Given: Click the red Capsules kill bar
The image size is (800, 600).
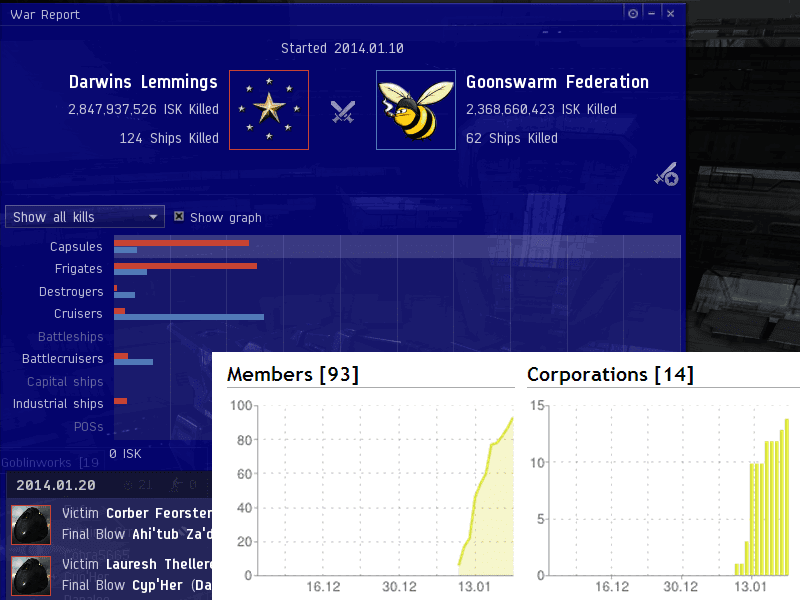Looking at the screenshot, I should point(182,243).
